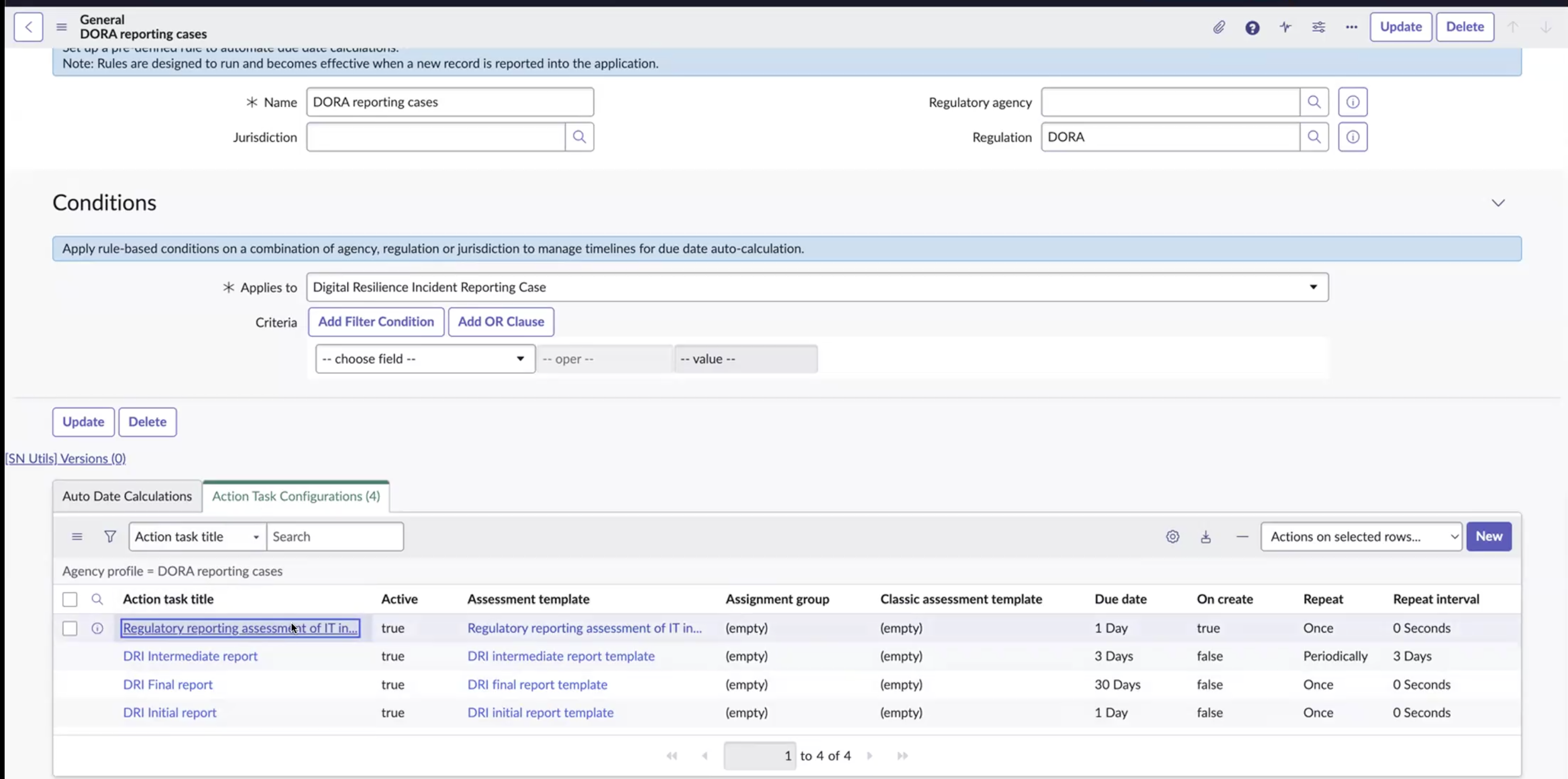The width and height of the screenshot is (1568, 779).
Task: Sort by Due date column header
Action: 1120,599
